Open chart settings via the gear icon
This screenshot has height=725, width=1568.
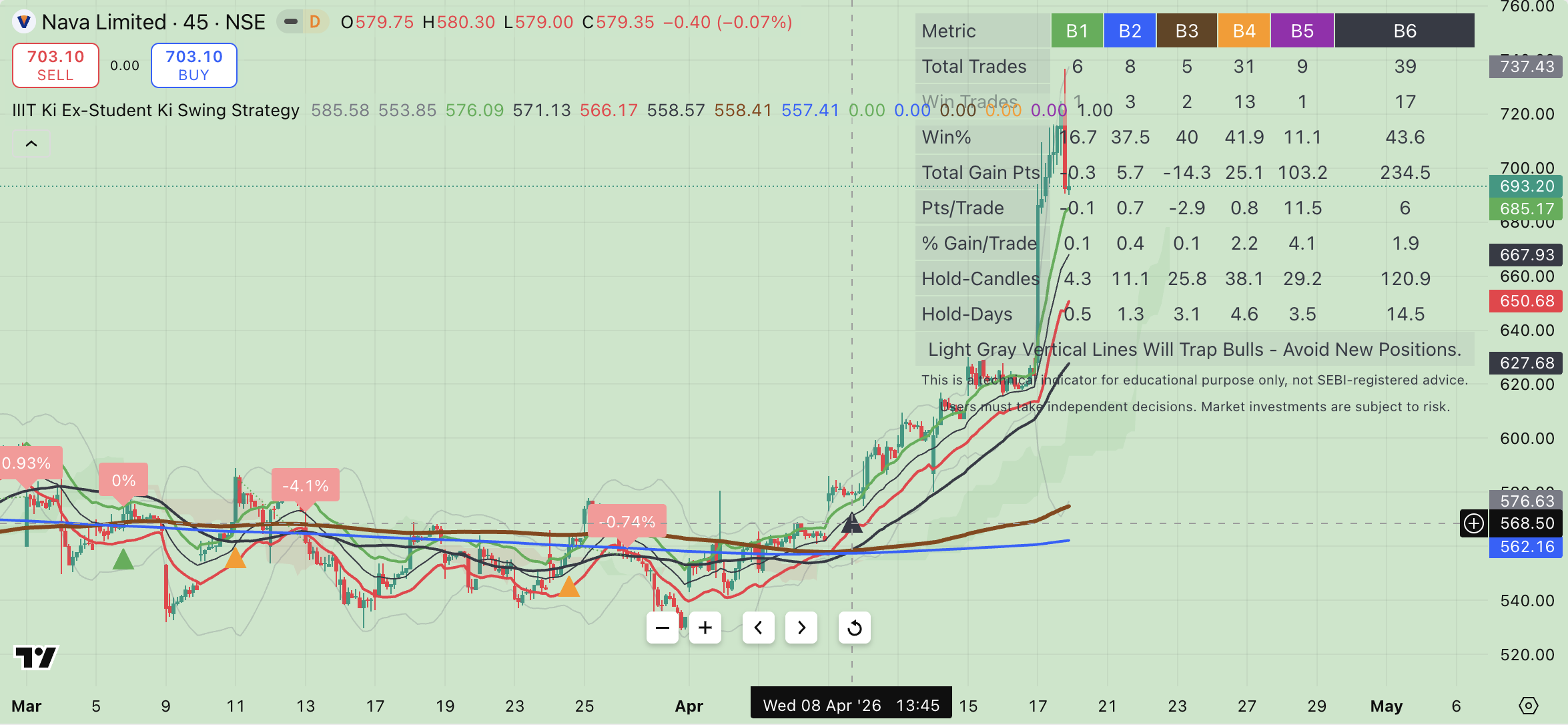tap(1529, 706)
